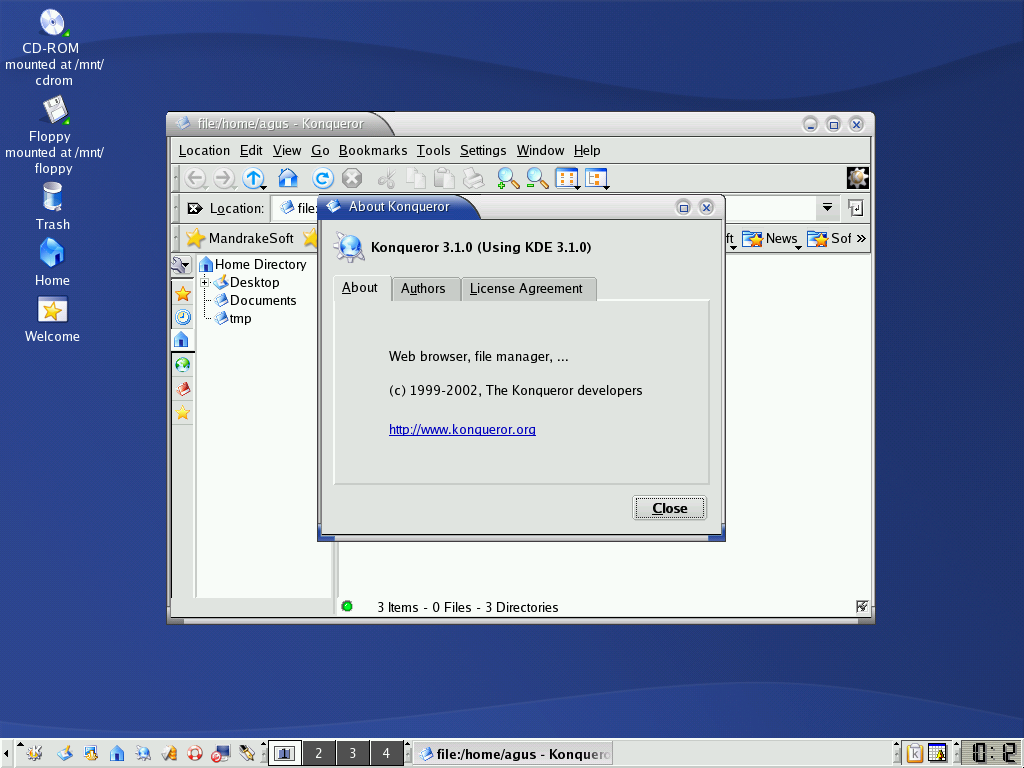Open Network globe panel in sidebar
Screen dimensions: 1024x768
[x=182, y=364]
